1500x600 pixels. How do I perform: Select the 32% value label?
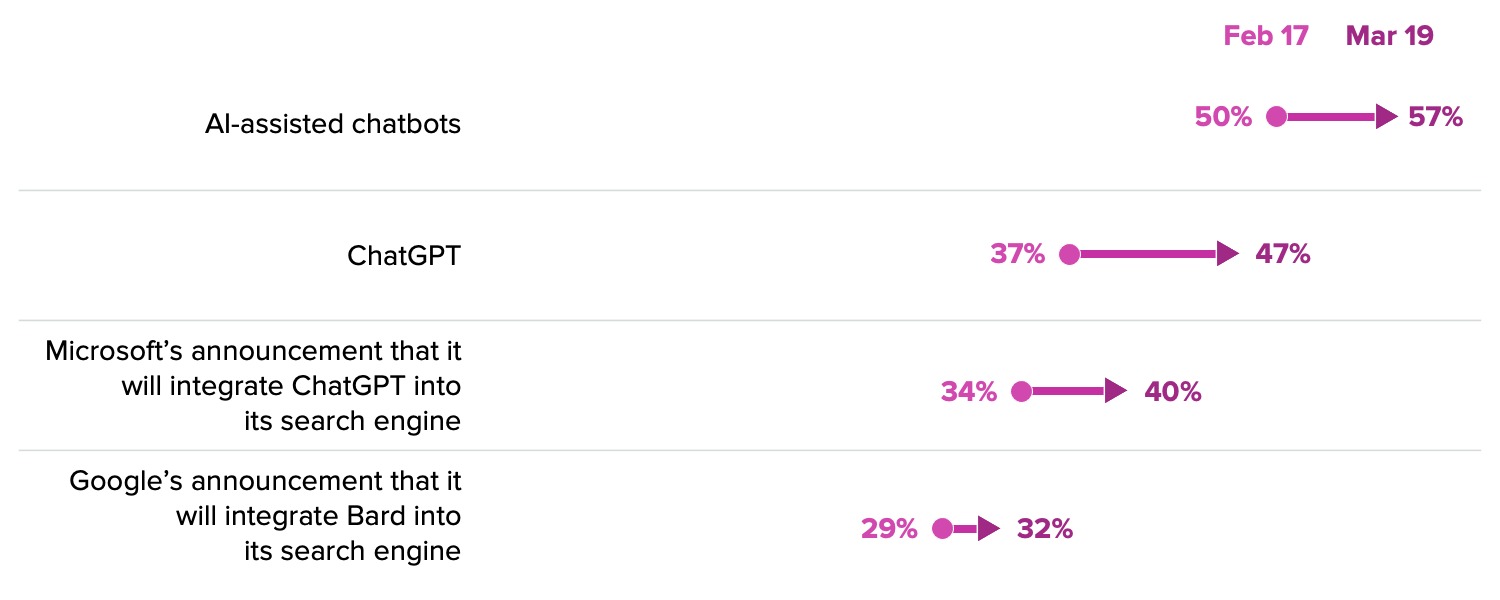pyautogui.click(x=1045, y=529)
